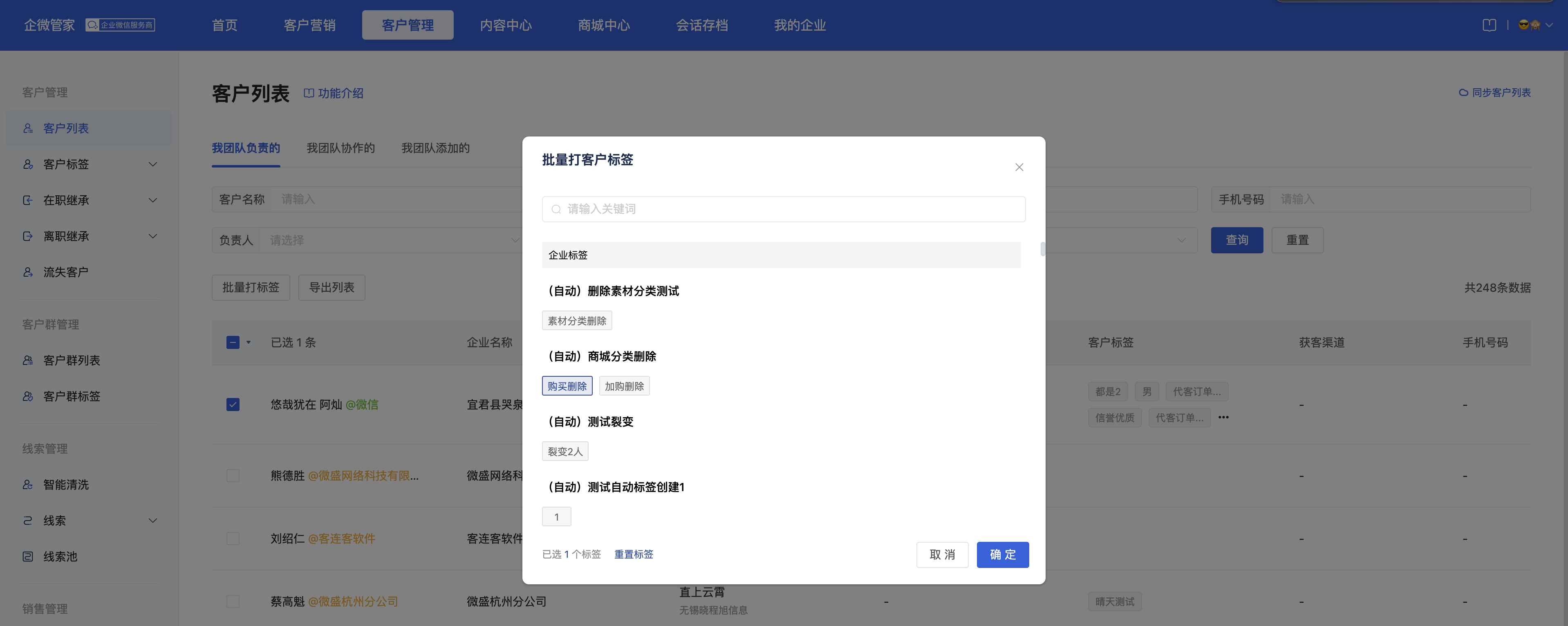Expand the 线索 sidebar submenu
The width and height of the screenshot is (1568, 626).
(x=153, y=520)
